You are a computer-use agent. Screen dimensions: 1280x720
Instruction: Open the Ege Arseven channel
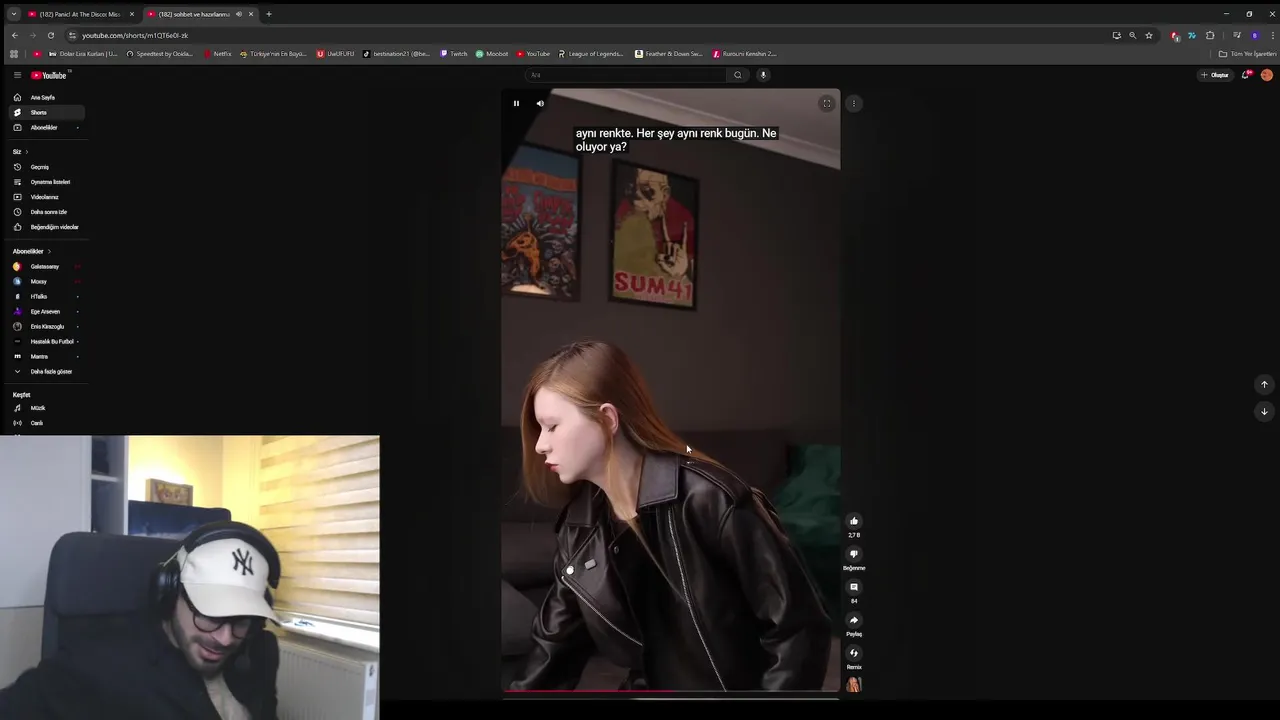(46, 312)
